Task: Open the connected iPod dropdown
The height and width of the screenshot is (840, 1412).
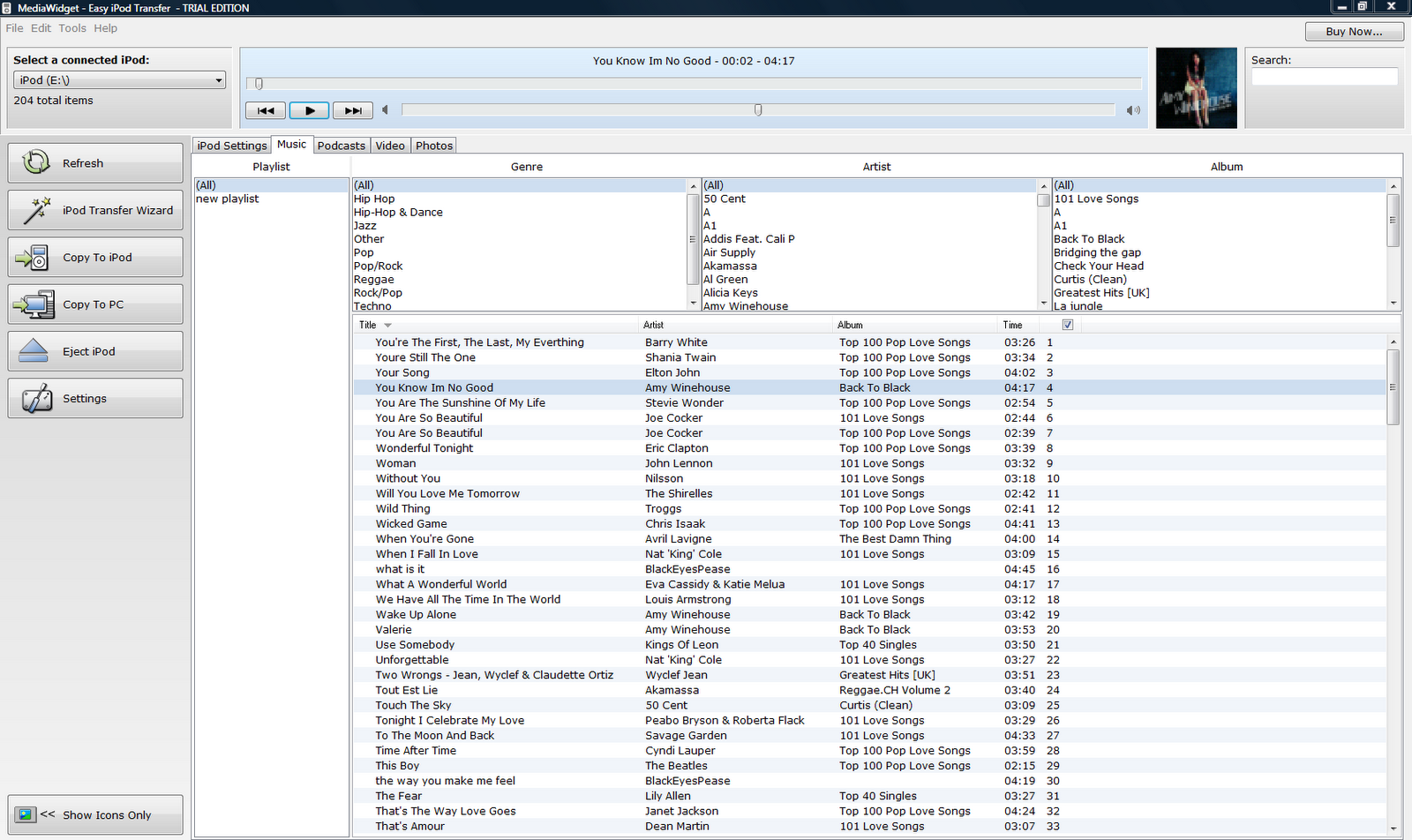Action: (x=119, y=80)
